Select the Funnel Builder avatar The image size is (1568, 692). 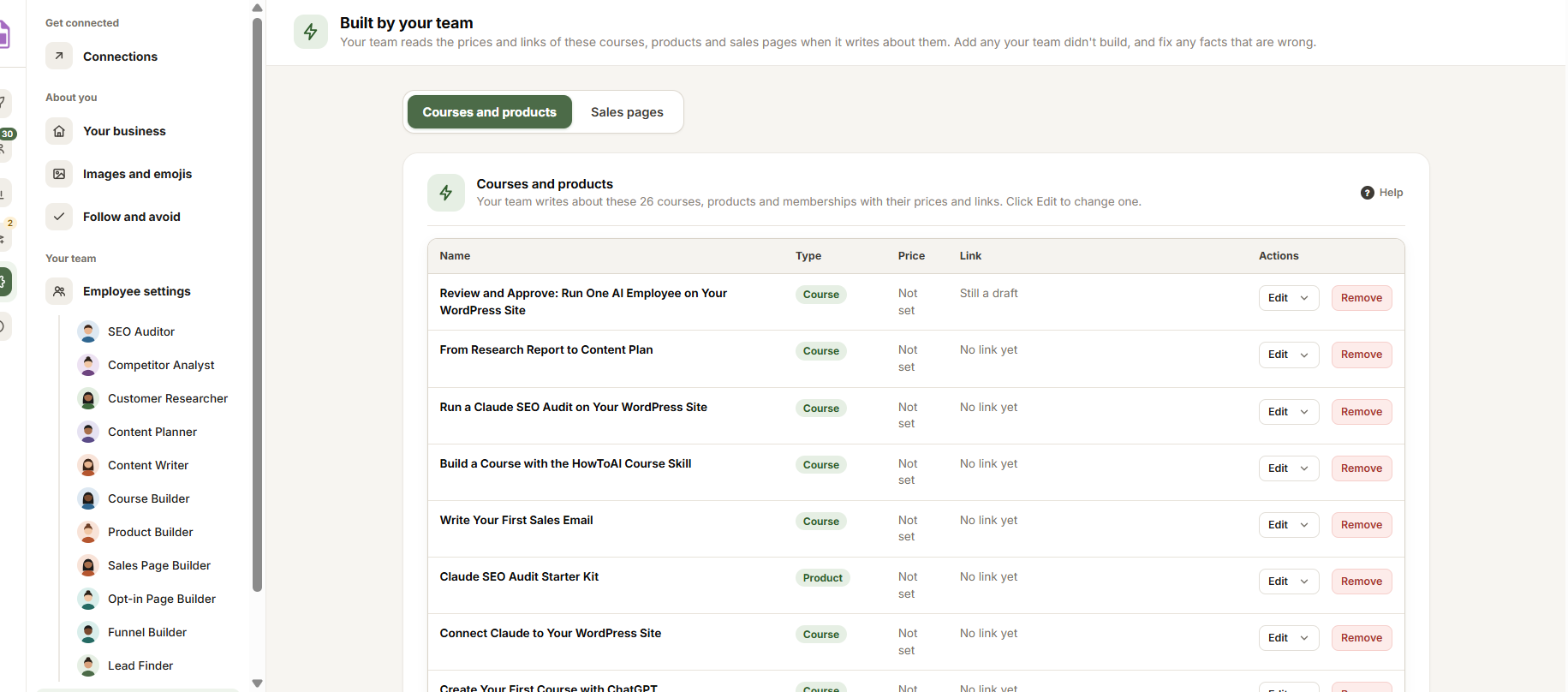click(88, 632)
